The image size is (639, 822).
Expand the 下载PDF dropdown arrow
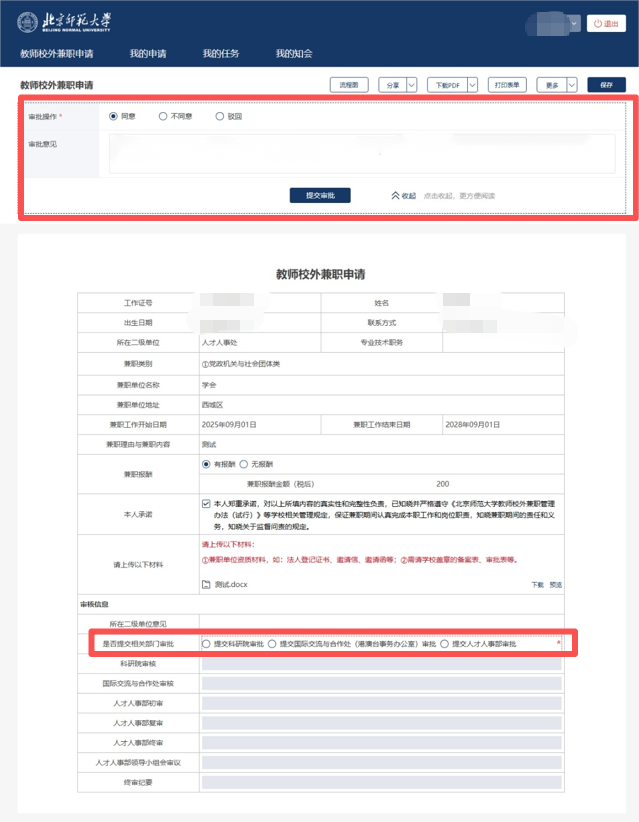(x=472, y=85)
